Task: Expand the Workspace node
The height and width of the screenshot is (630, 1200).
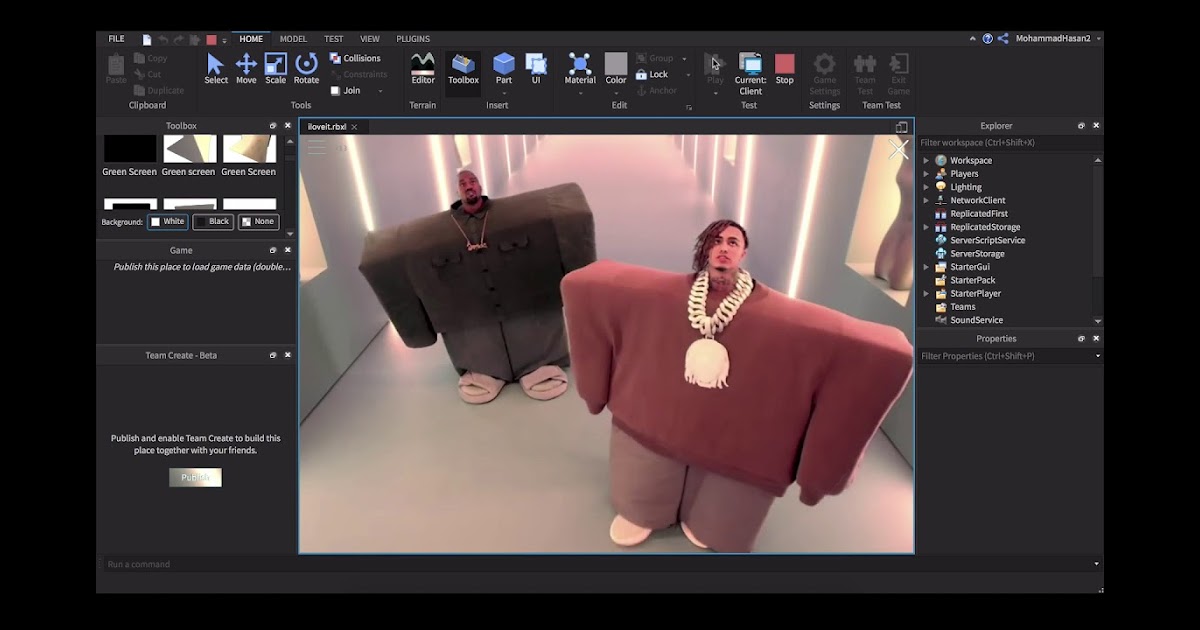Action: (x=926, y=160)
